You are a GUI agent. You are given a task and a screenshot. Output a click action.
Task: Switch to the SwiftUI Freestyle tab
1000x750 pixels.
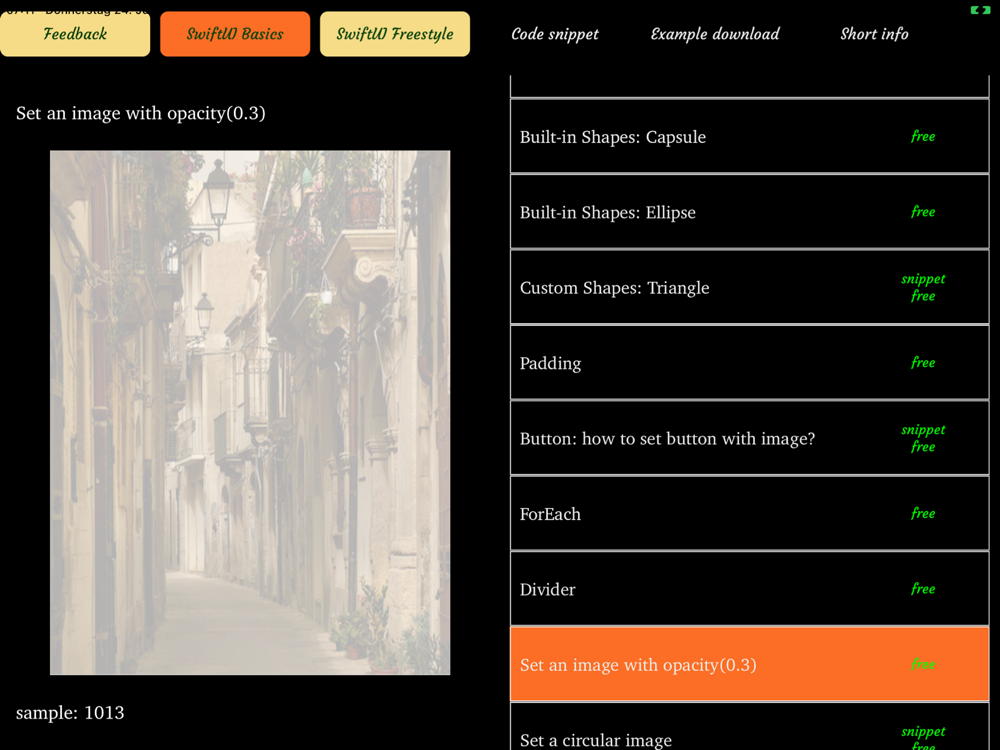tap(395, 34)
